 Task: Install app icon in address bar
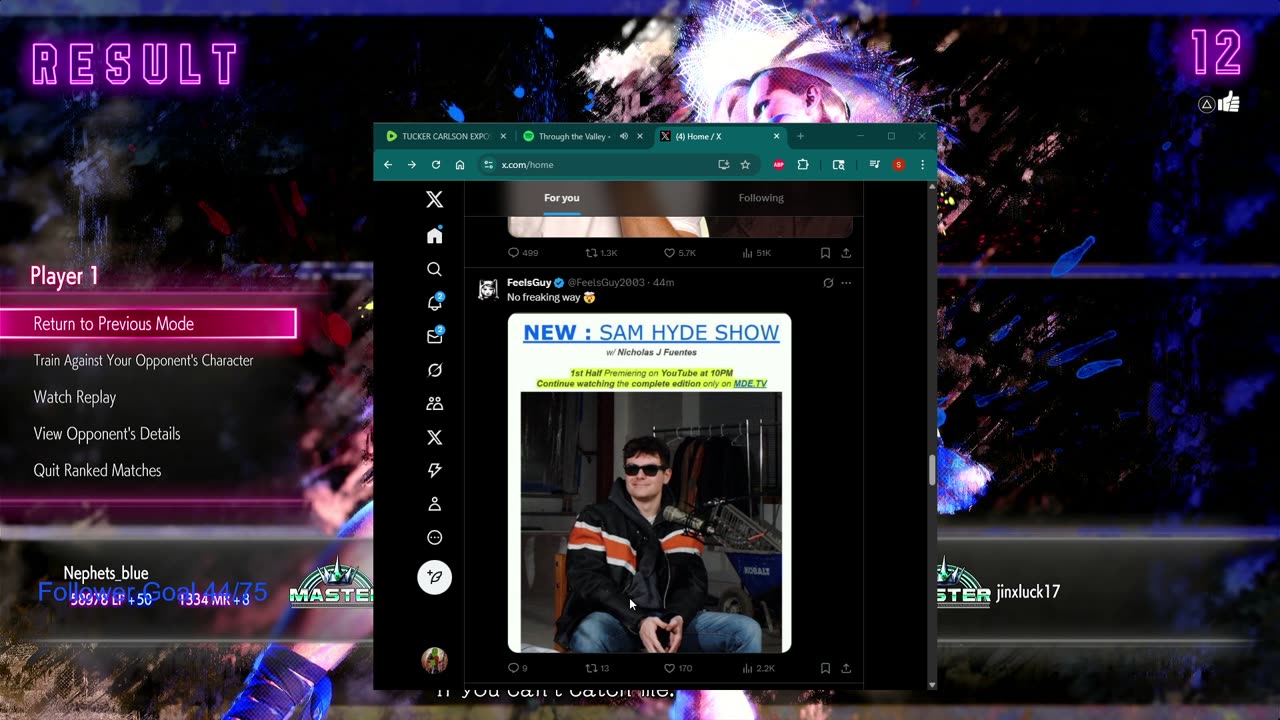click(x=723, y=165)
